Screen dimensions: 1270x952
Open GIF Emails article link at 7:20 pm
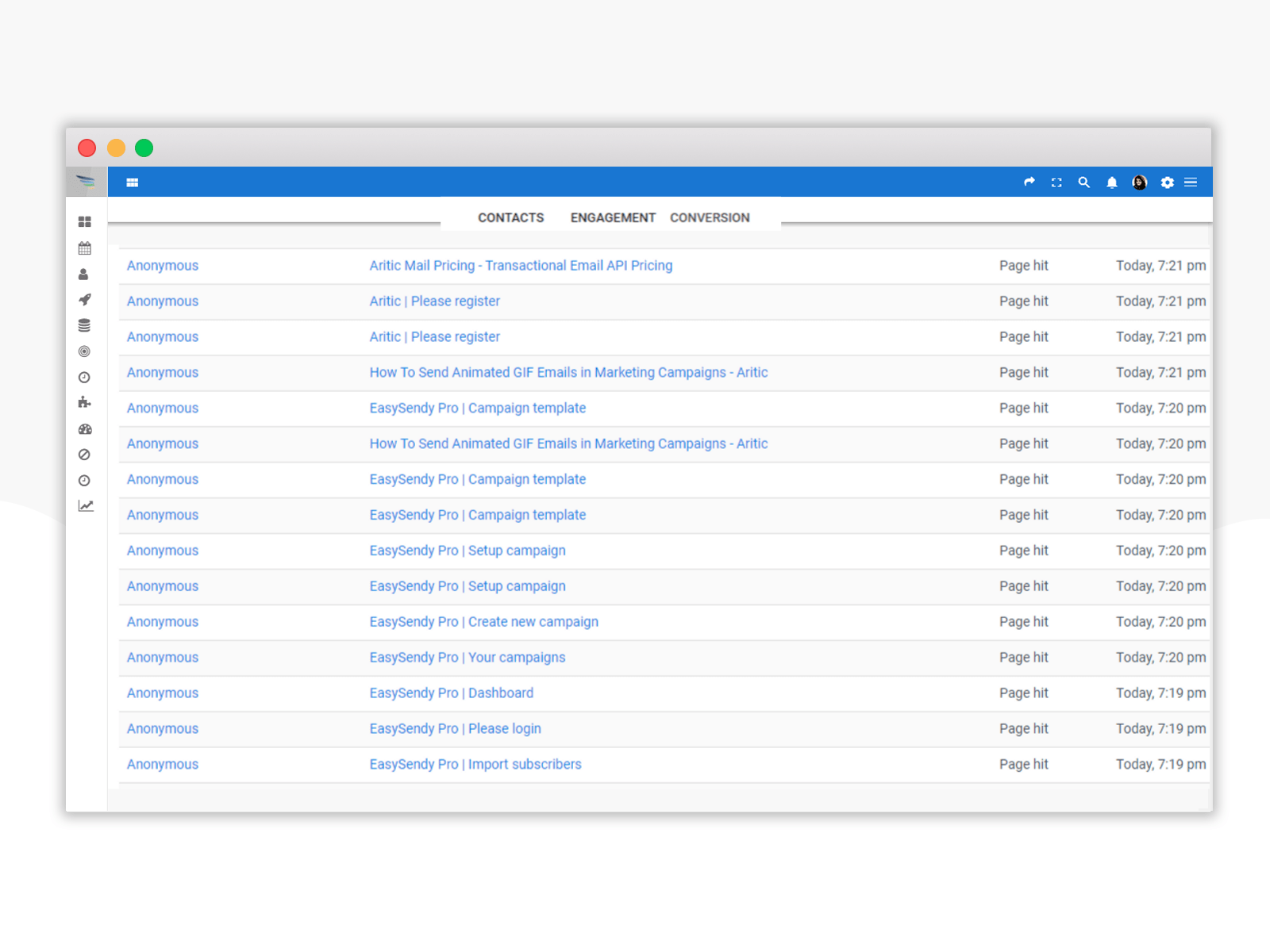point(568,444)
